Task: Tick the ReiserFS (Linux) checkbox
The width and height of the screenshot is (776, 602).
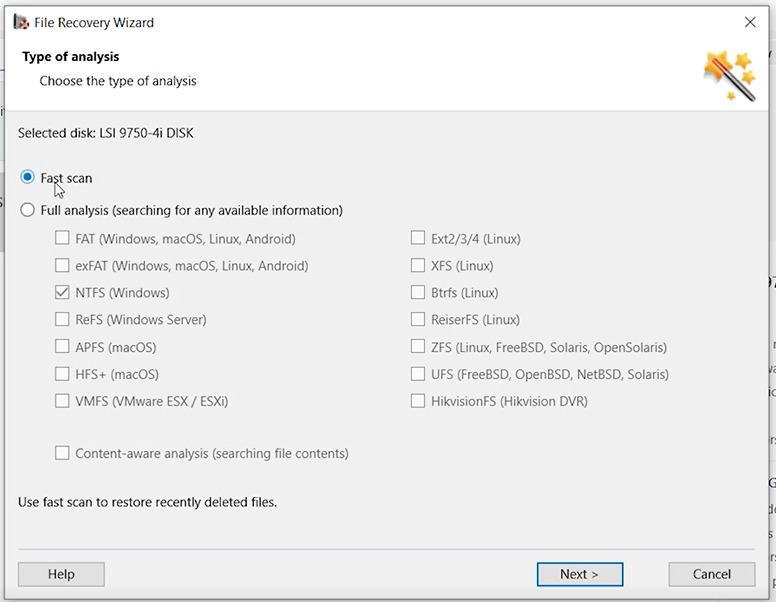Action: pos(418,319)
